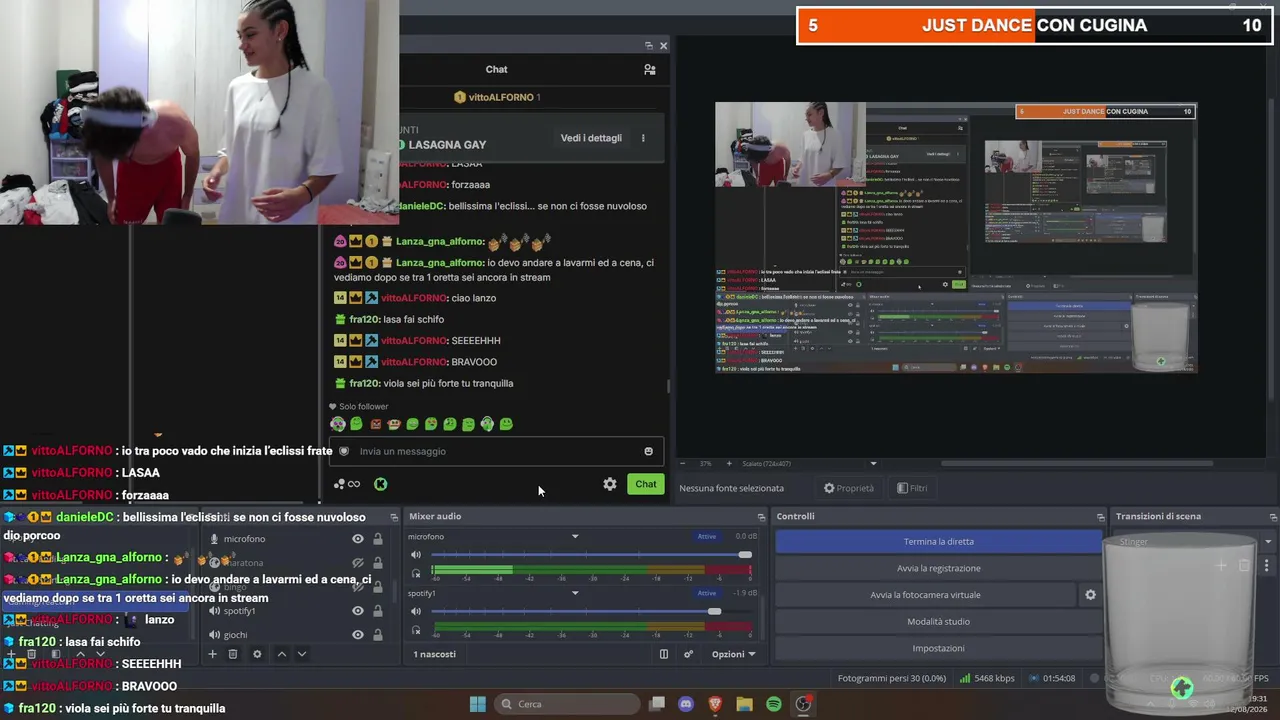Viewport: 1280px width, 720px height.
Task: Toggle lock on spotify1 source
Action: (x=377, y=611)
